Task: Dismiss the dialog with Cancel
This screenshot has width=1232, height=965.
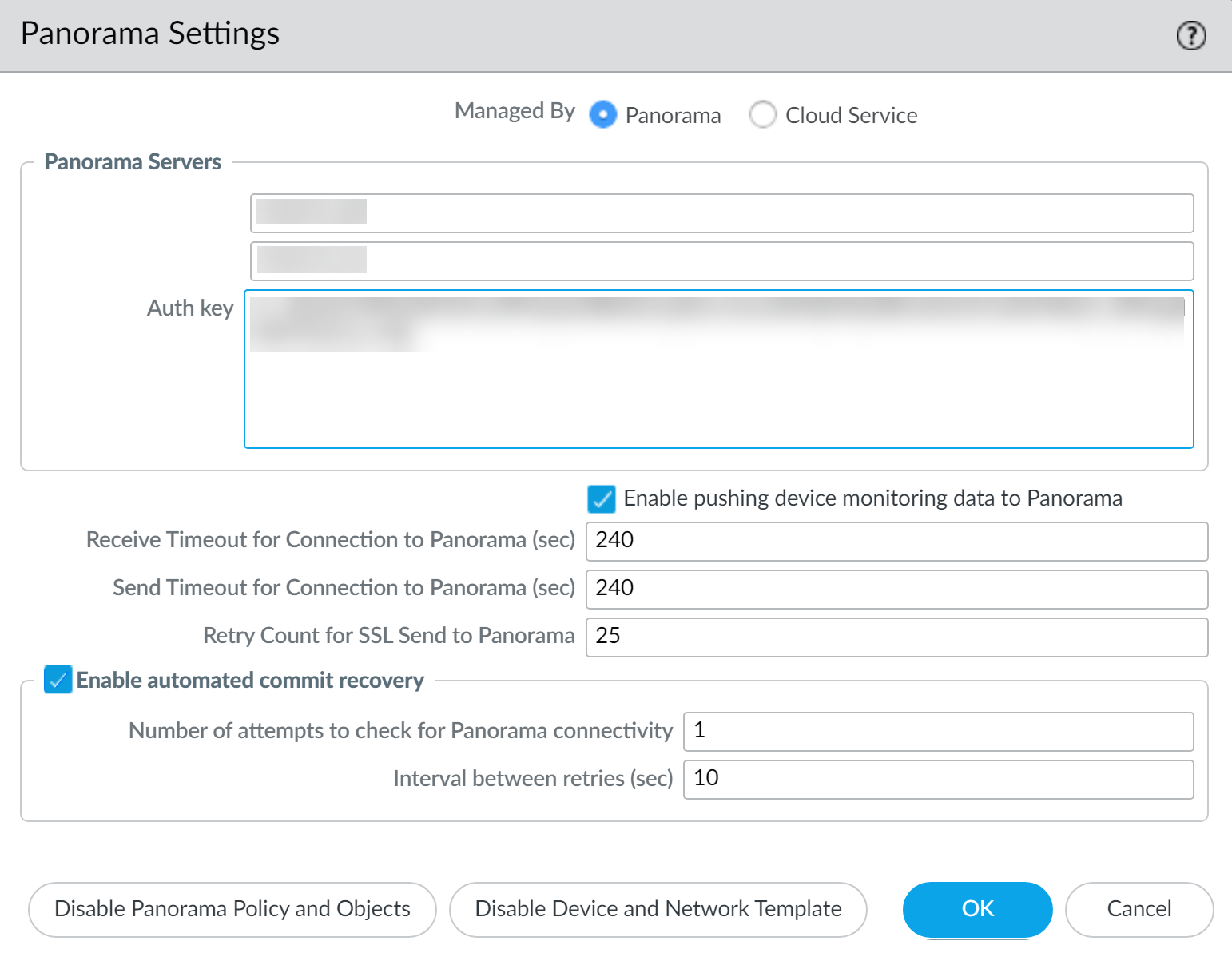Action: coord(1139,909)
